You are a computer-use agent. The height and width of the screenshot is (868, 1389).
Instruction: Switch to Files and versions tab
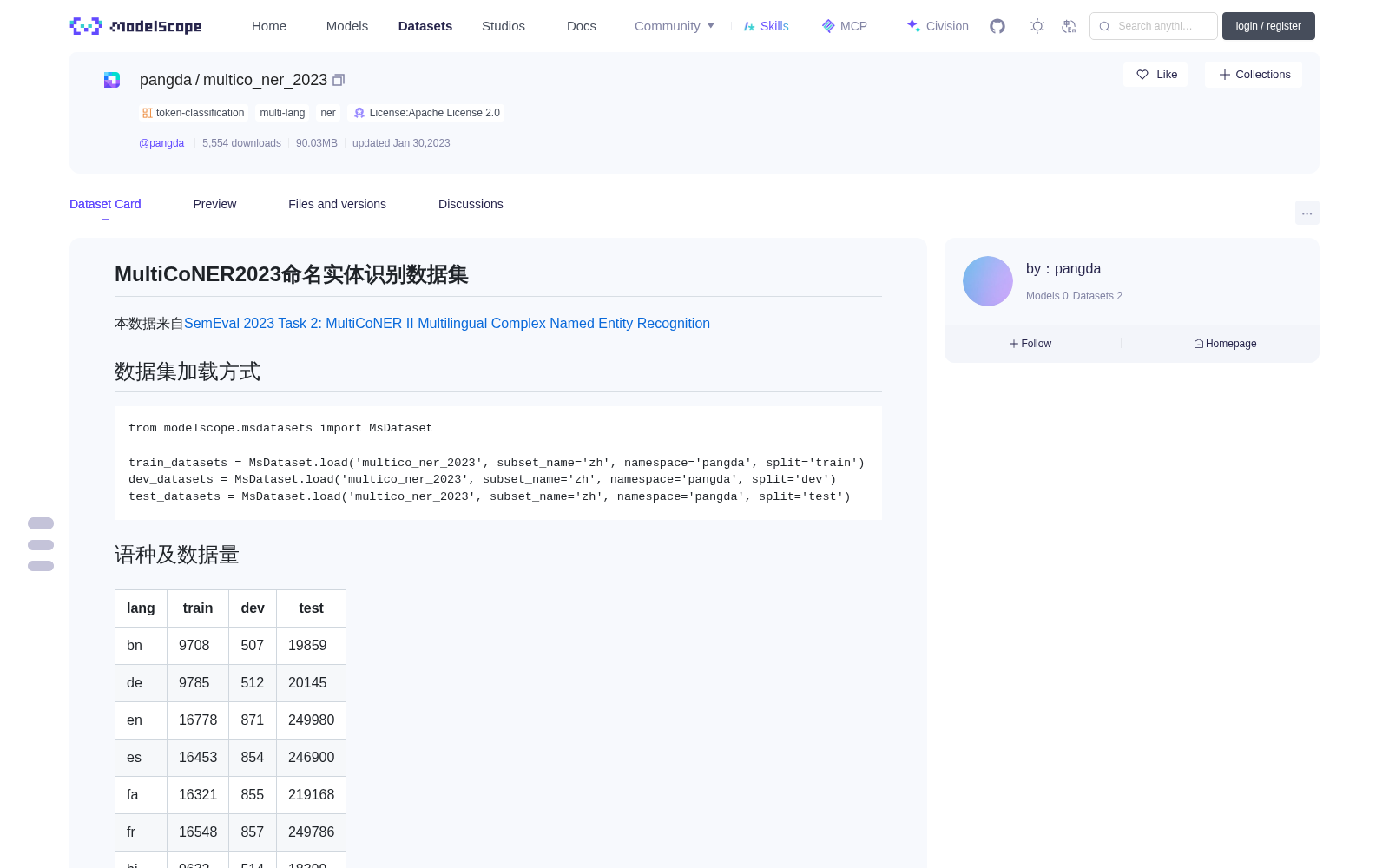pos(337,204)
